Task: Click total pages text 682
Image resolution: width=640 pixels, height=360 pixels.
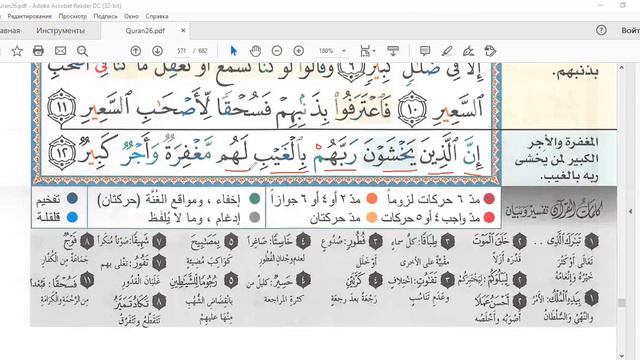Action: point(203,51)
